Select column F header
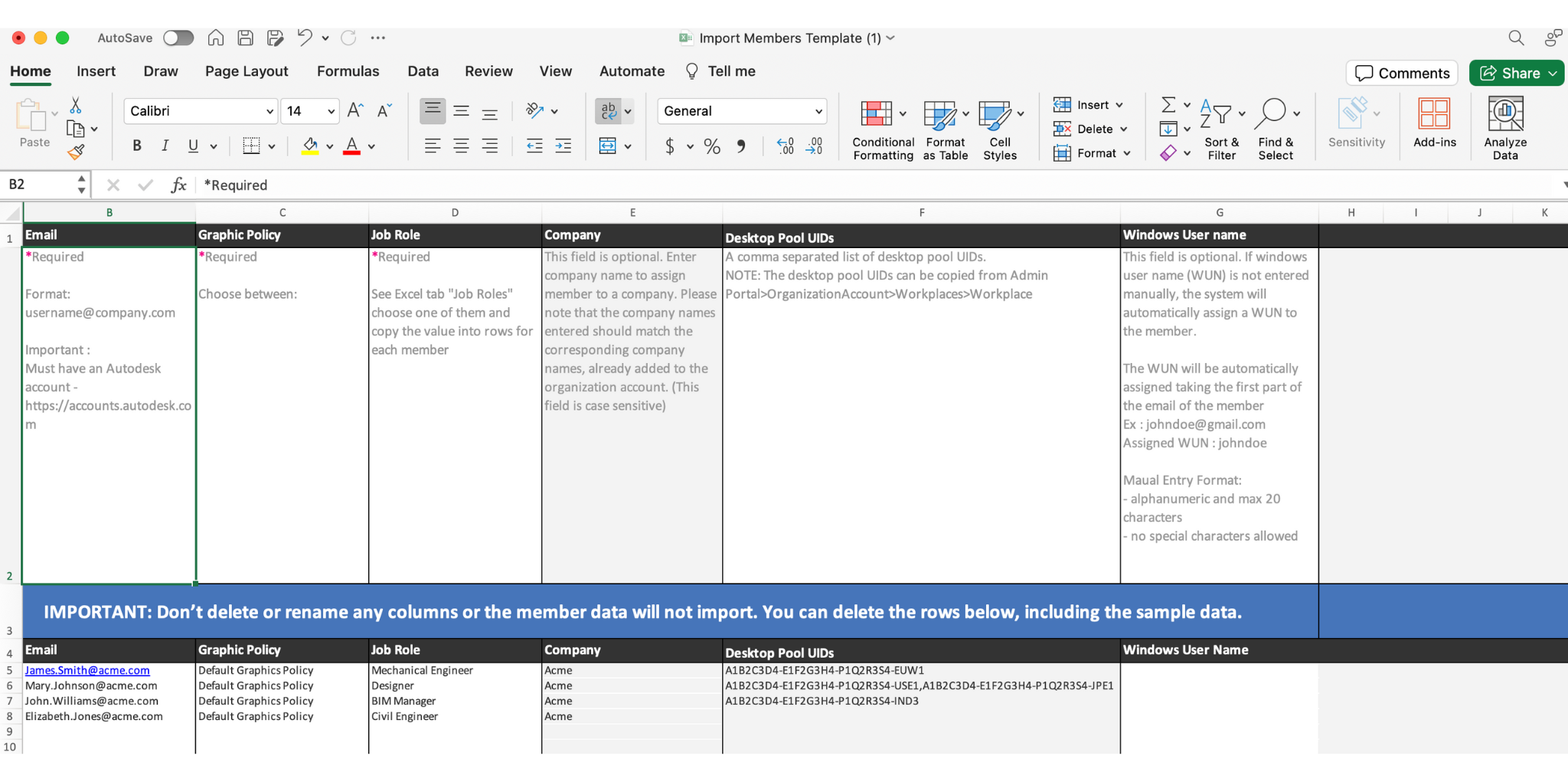Image resolution: width=1568 pixels, height=782 pixels. pyautogui.click(x=921, y=212)
